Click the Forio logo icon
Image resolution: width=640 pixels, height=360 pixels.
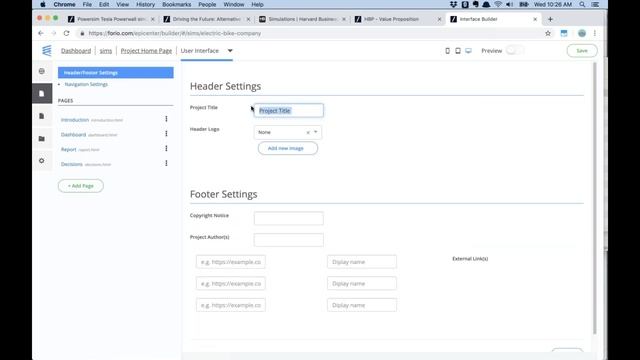pyautogui.click(x=47, y=51)
